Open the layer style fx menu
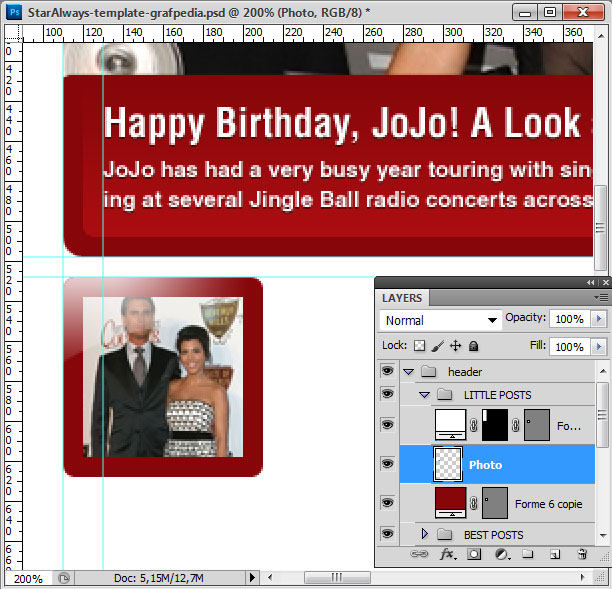The height and width of the screenshot is (589, 612). pos(446,554)
